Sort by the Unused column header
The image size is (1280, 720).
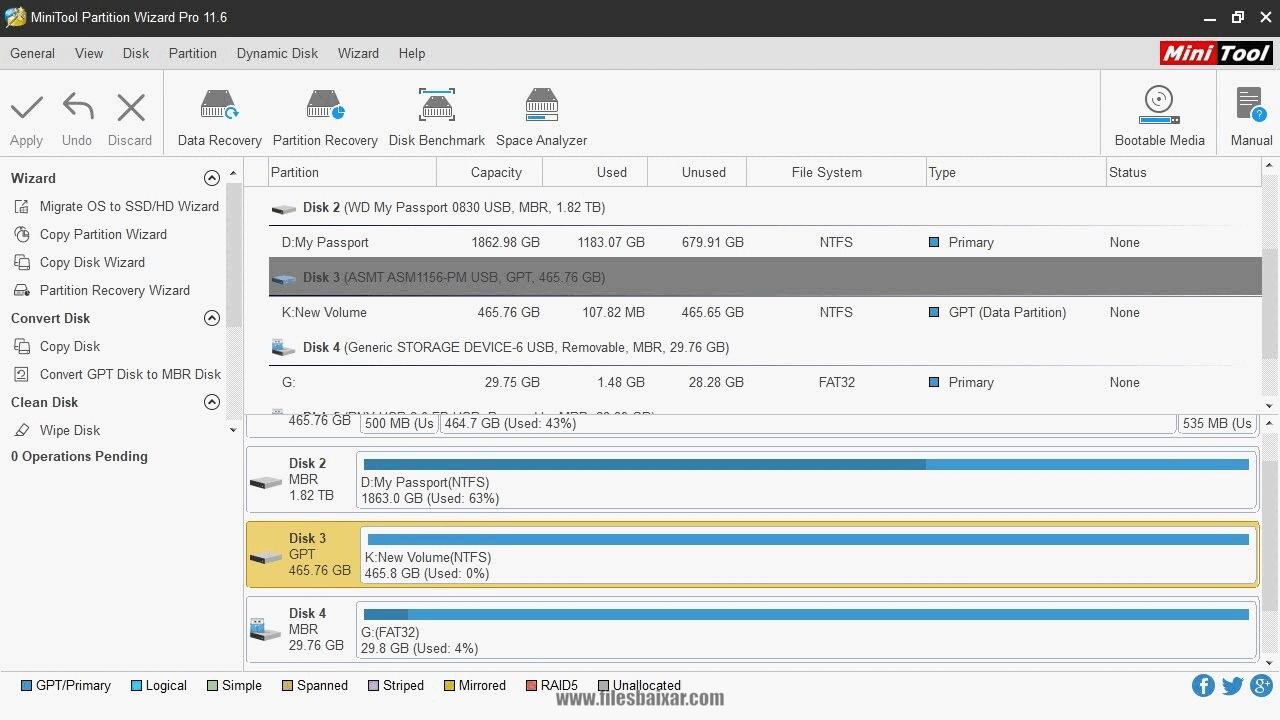697,172
